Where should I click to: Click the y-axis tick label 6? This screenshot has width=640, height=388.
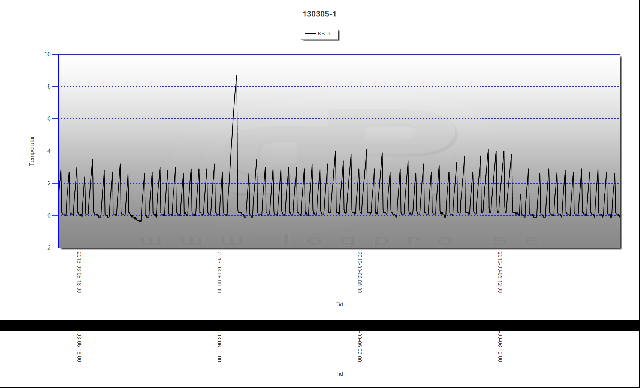(x=49, y=118)
